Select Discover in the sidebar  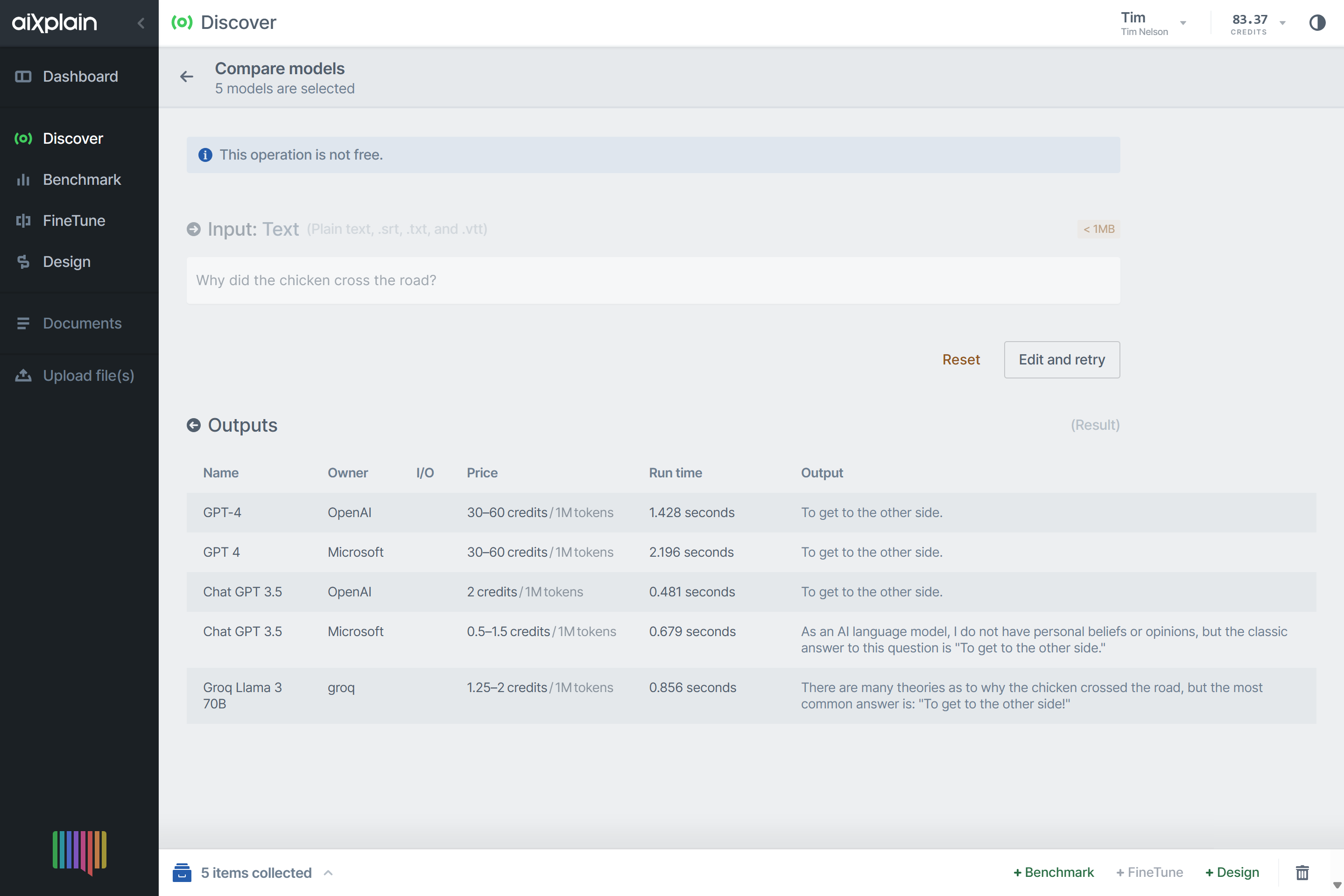click(x=73, y=138)
